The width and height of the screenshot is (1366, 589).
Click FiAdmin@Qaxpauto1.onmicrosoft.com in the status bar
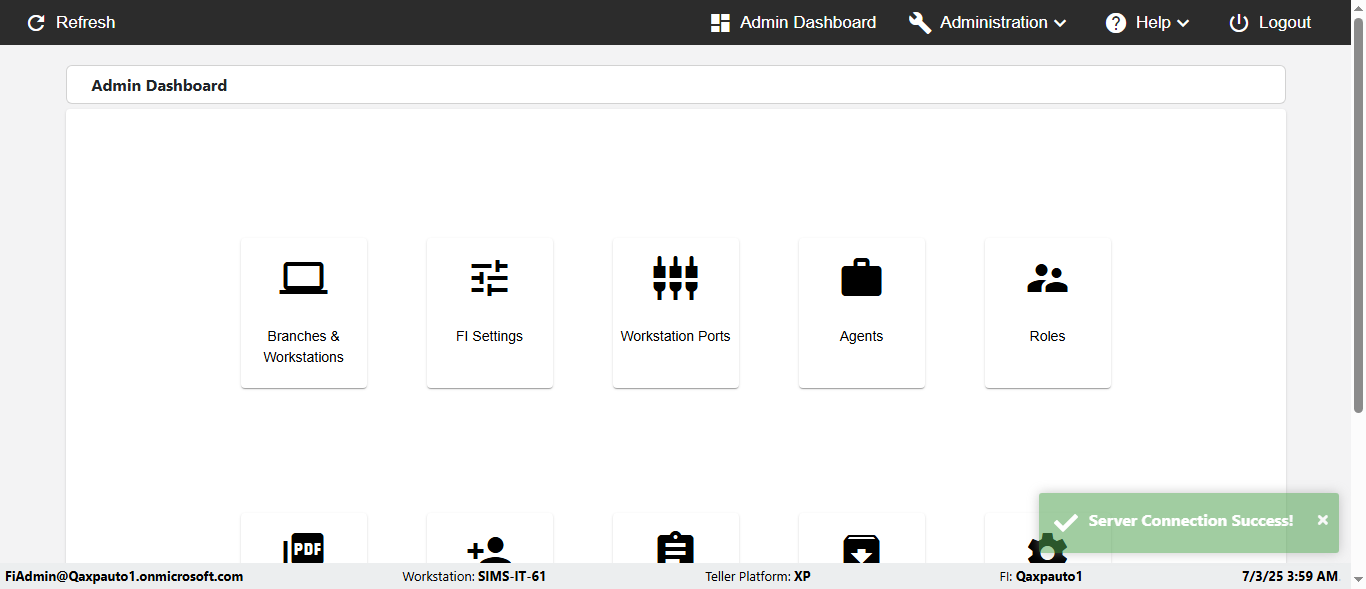click(124, 576)
